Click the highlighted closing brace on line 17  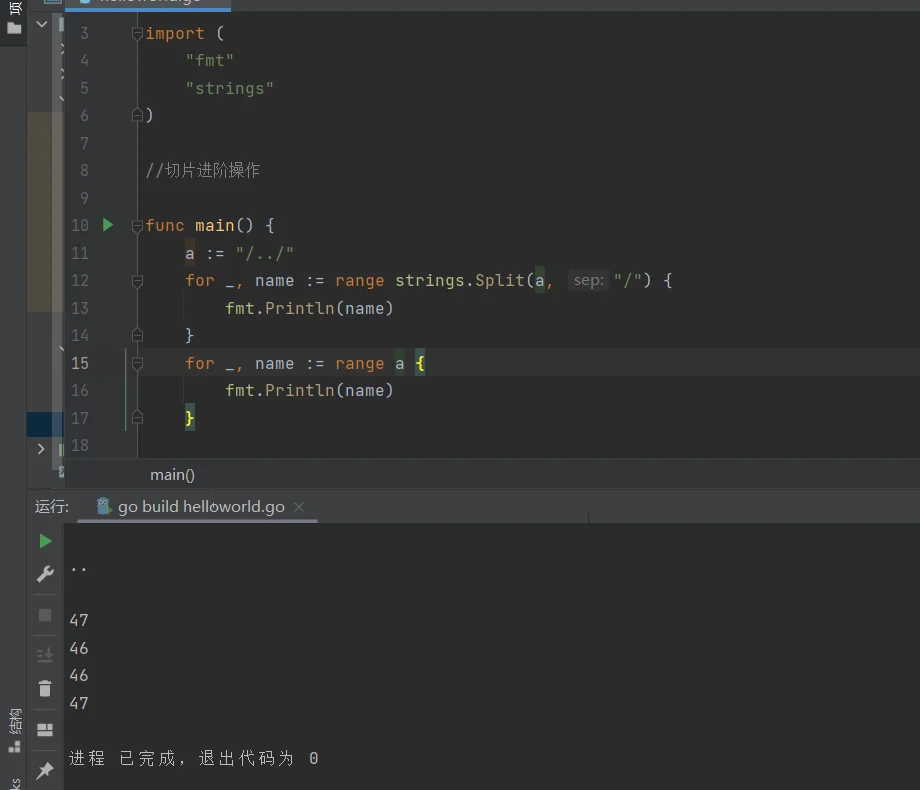click(x=190, y=418)
